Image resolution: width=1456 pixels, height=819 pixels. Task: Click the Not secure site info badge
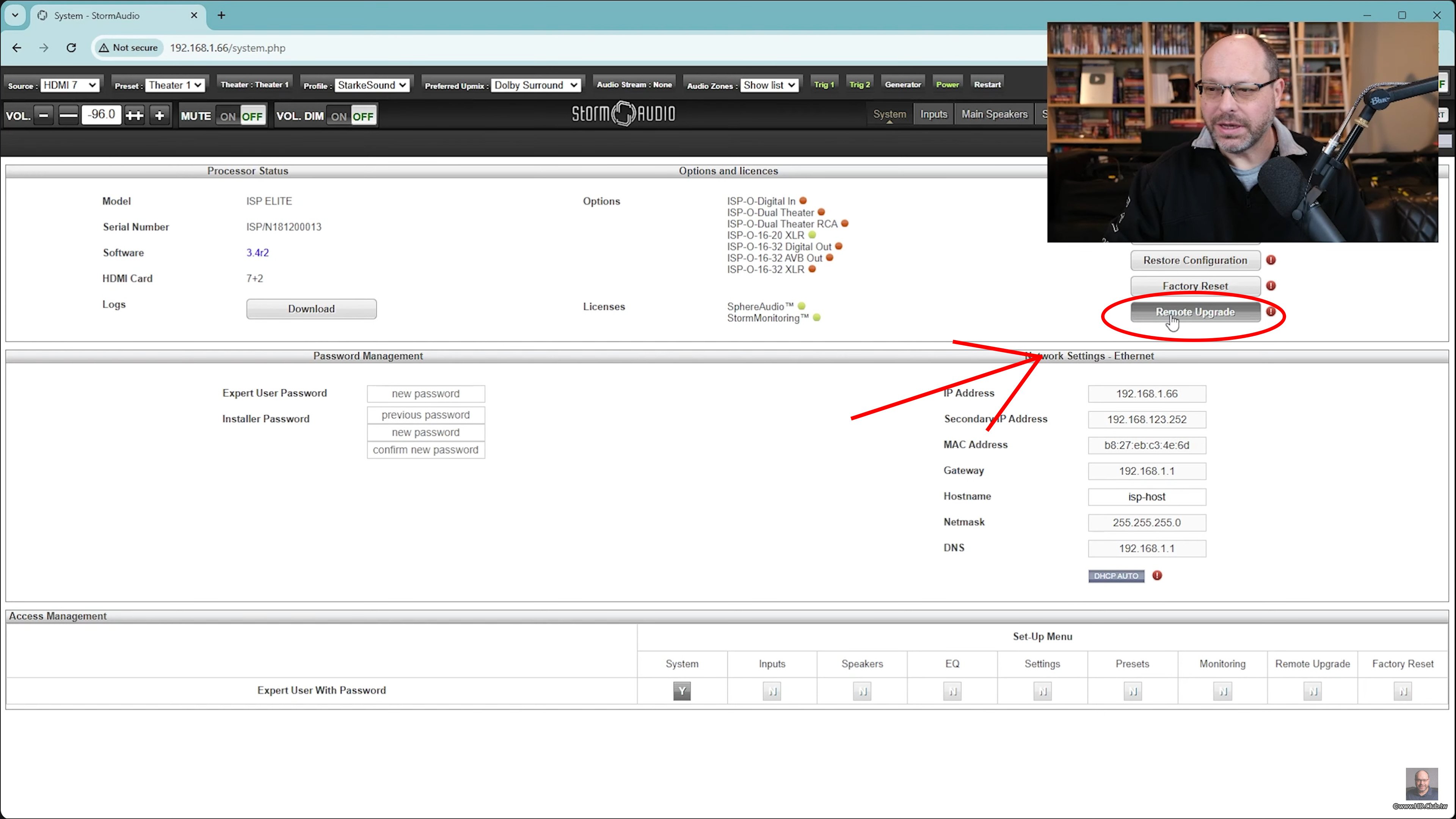(x=129, y=48)
